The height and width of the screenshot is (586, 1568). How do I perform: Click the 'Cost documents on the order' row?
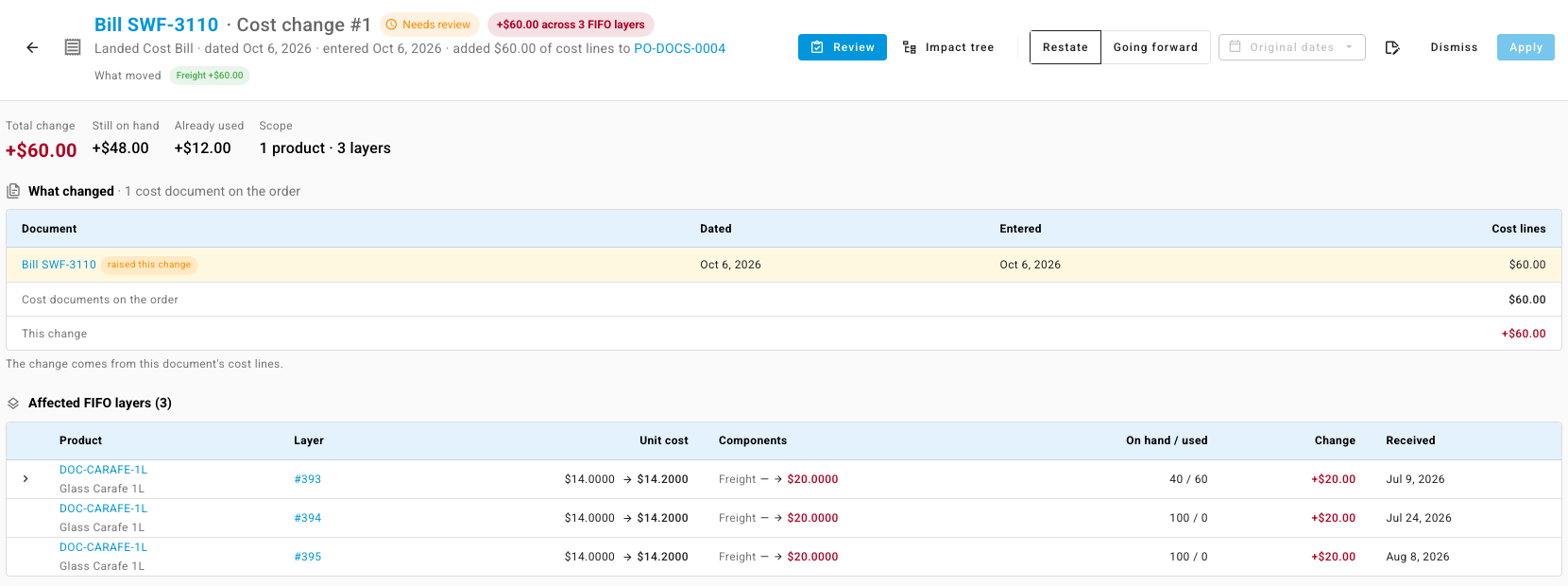(784, 300)
